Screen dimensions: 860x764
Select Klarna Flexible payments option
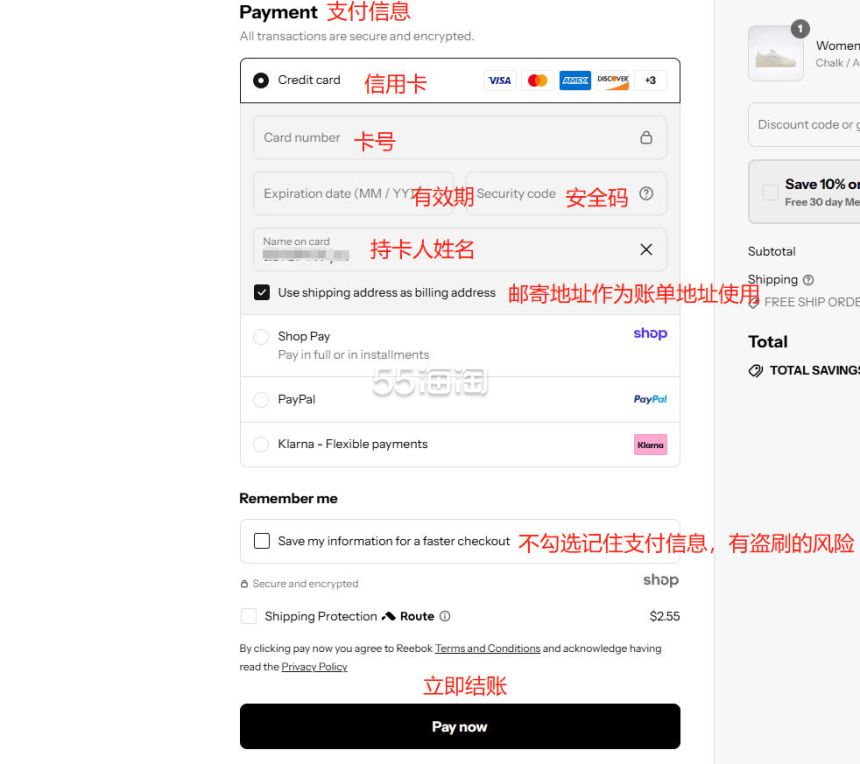click(261, 444)
